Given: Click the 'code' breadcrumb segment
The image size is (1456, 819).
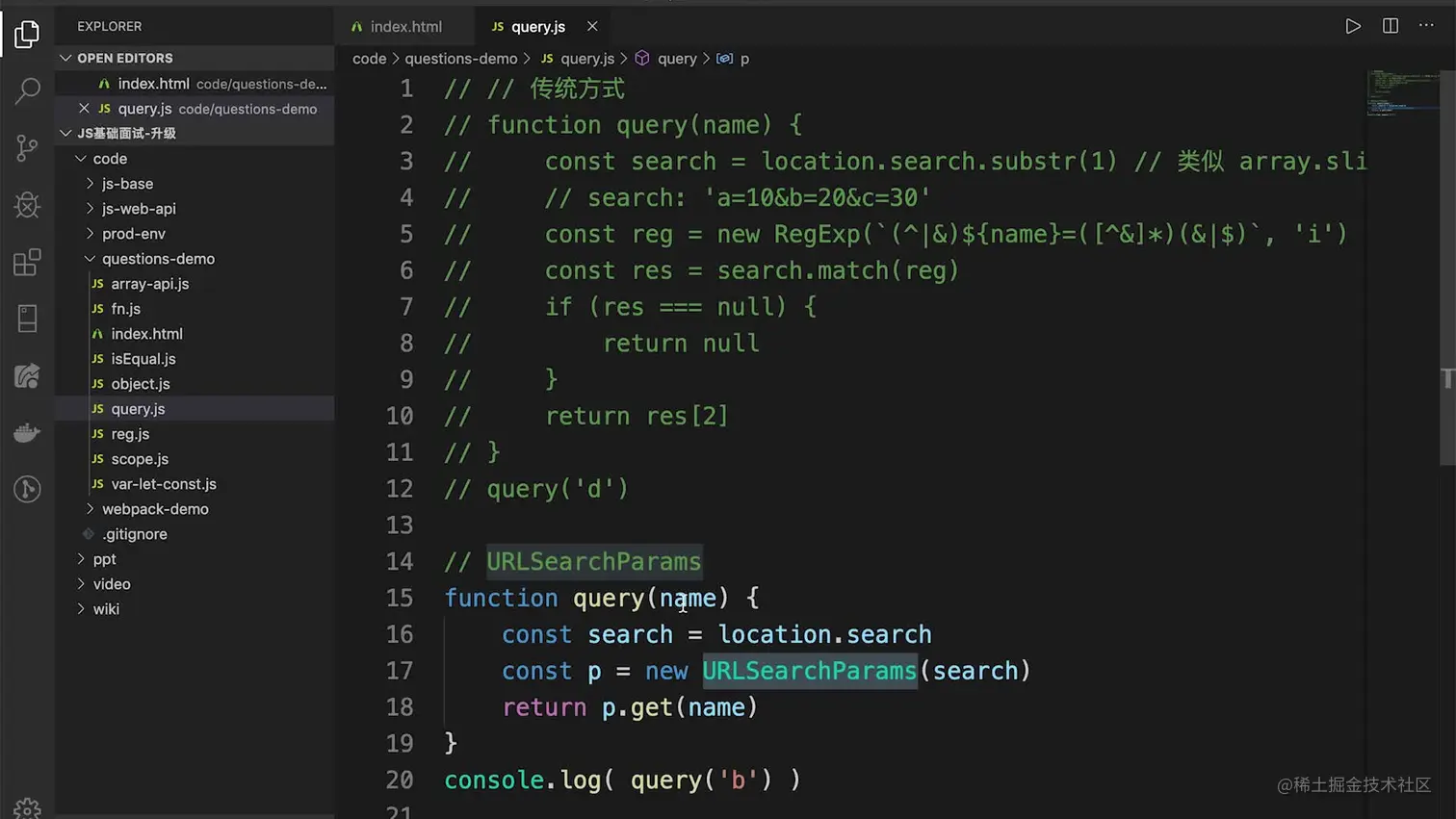Looking at the screenshot, I should (x=369, y=59).
